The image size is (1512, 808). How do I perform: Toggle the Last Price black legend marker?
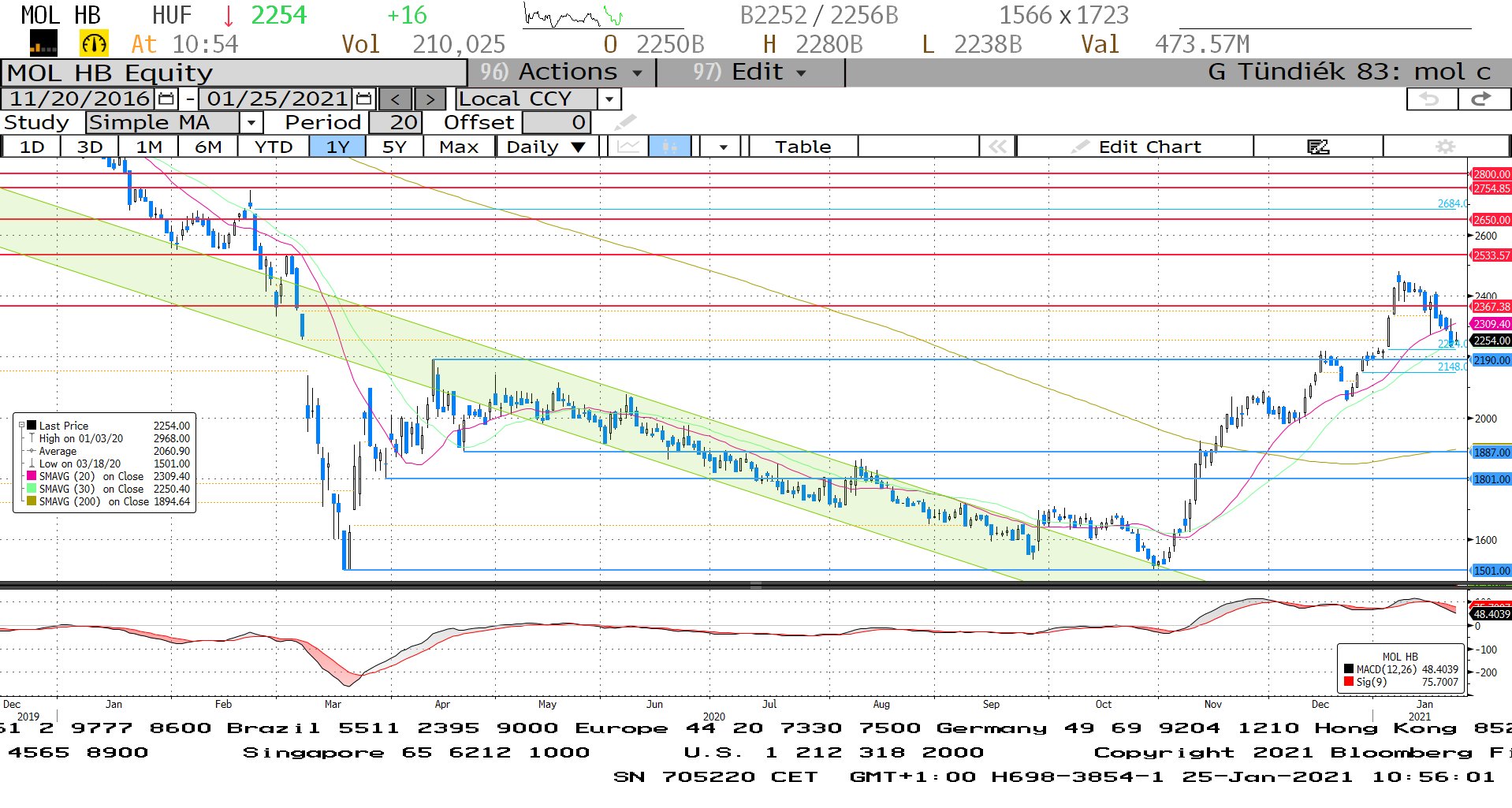point(32,426)
